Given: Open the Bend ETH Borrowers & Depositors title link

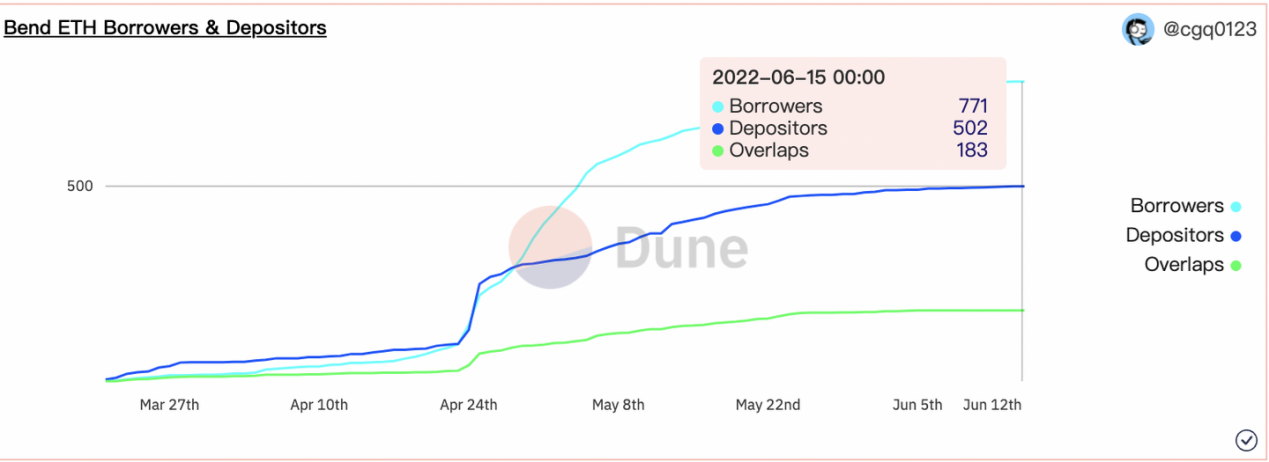Looking at the screenshot, I should click(165, 28).
